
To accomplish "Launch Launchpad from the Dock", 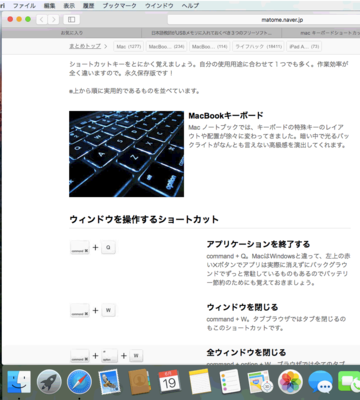I will (49, 382).
